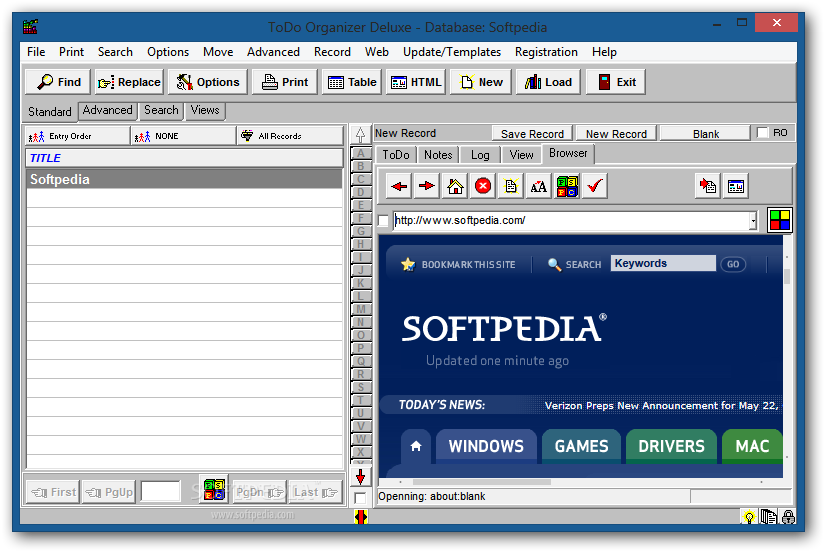Open the Log record tab
The width and height of the screenshot is (825, 552).
pyautogui.click(x=480, y=155)
